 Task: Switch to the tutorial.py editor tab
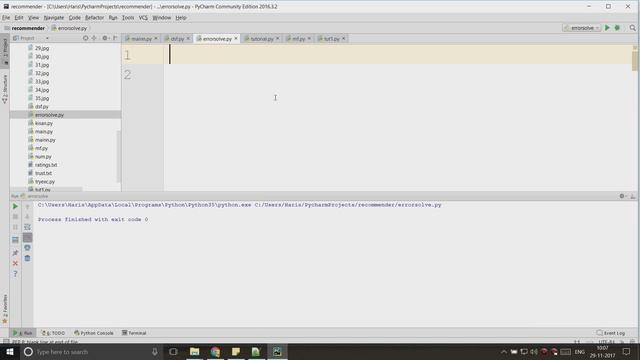click(261, 39)
